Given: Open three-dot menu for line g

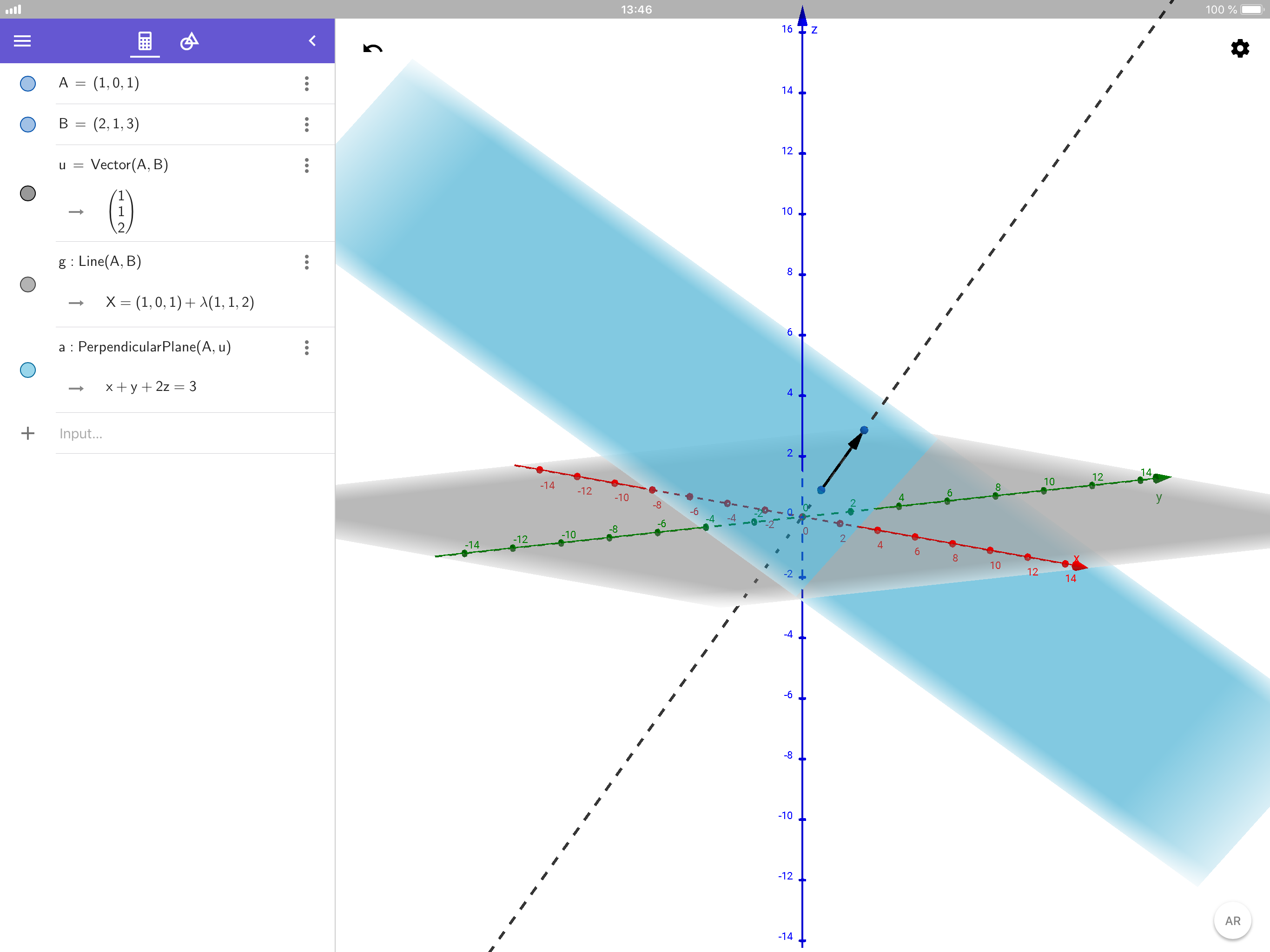Looking at the screenshot, I should 307,262.
